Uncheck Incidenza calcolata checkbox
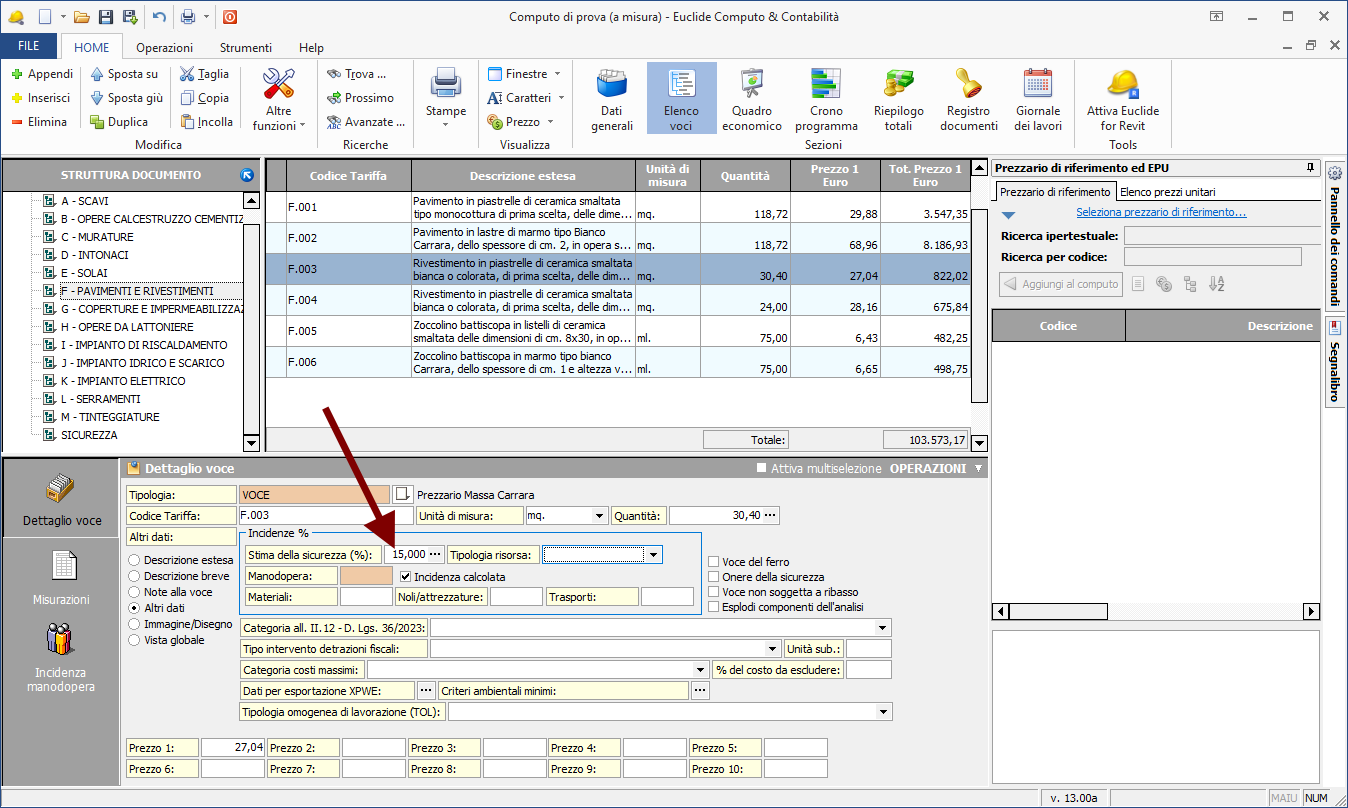The image size is (1348, 808). (x=405, y=576)
